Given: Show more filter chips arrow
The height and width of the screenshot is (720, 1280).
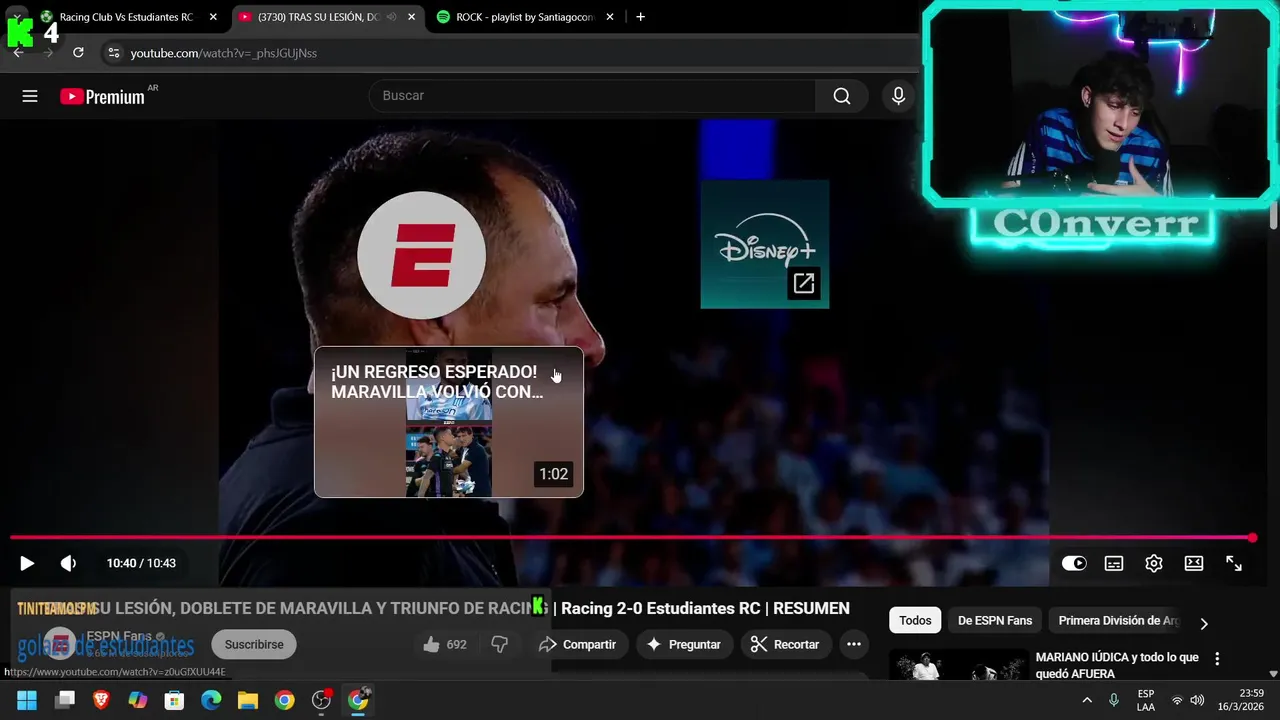Looking at the screenshot, I should [1204, 623].
